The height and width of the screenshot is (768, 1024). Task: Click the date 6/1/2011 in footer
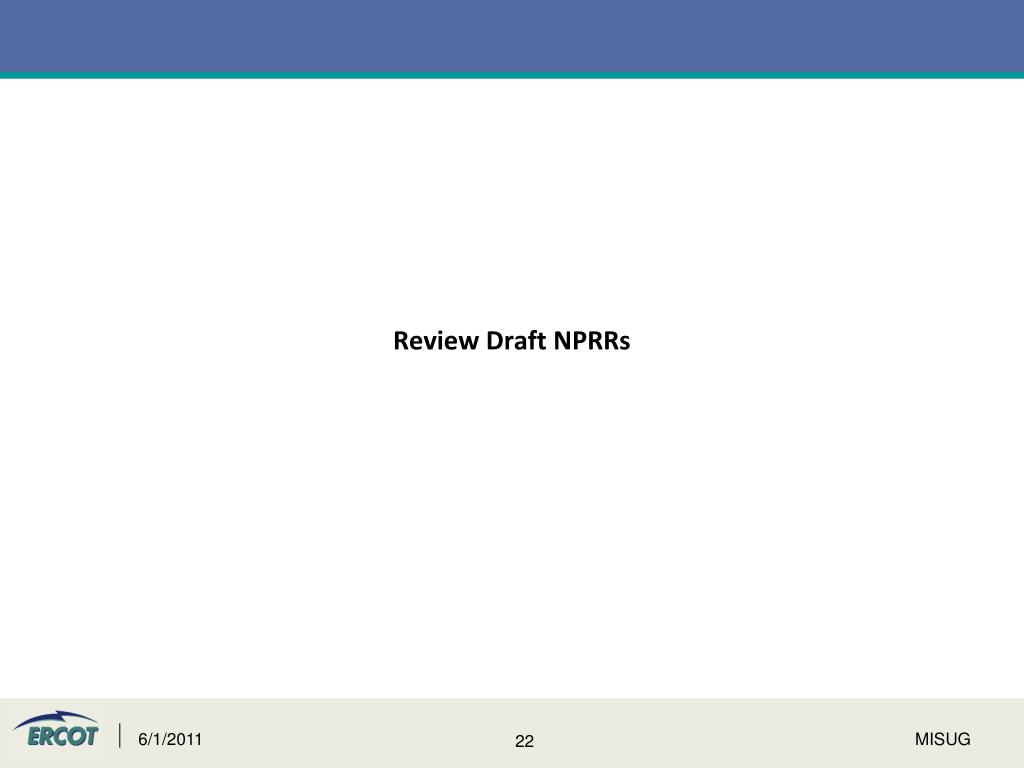(170, 739)
